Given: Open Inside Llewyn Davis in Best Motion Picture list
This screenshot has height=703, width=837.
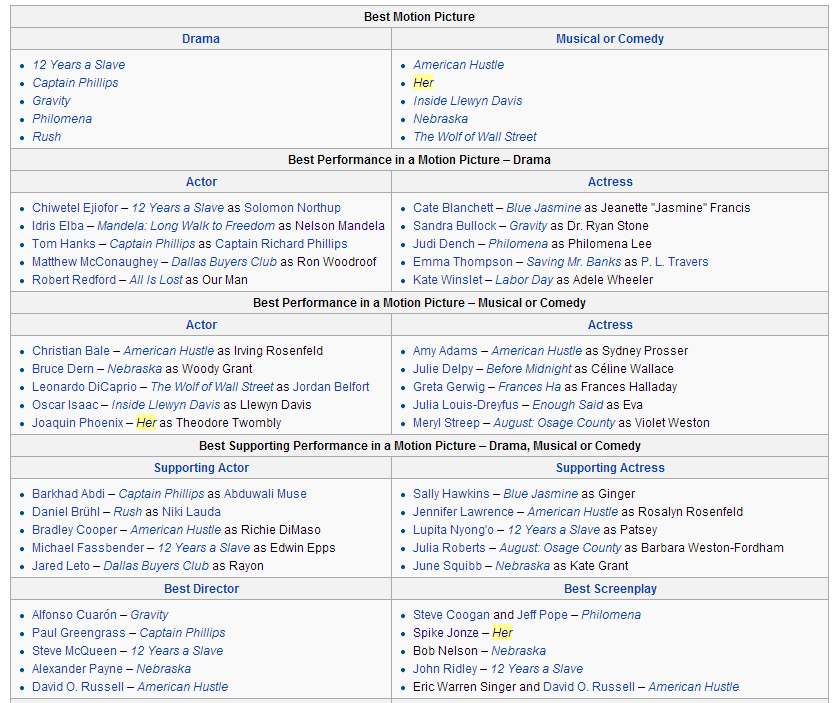Looking at the screenshot, I should coord(468,101).
